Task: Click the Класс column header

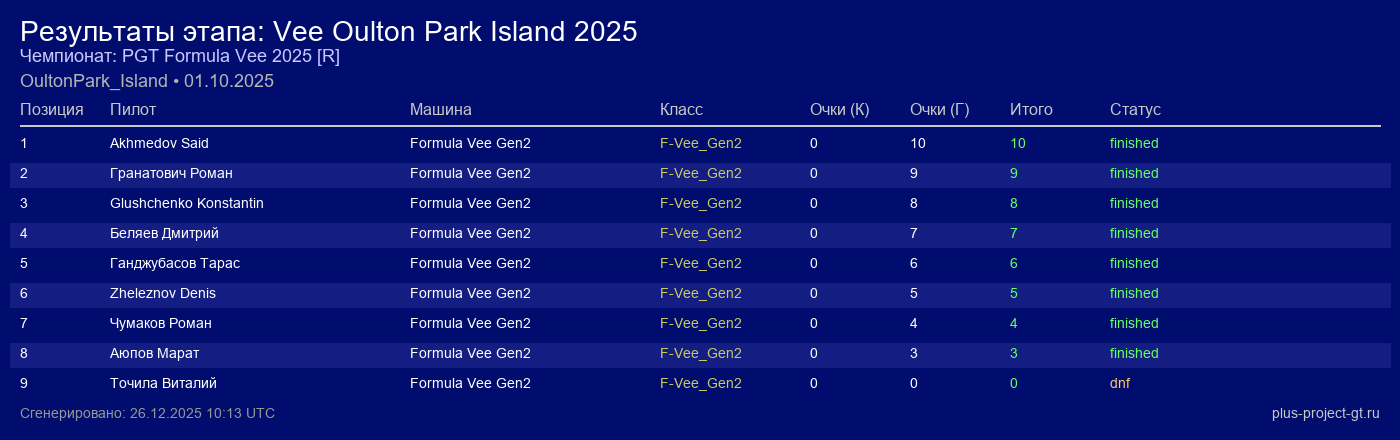Action: click(681, 109)
